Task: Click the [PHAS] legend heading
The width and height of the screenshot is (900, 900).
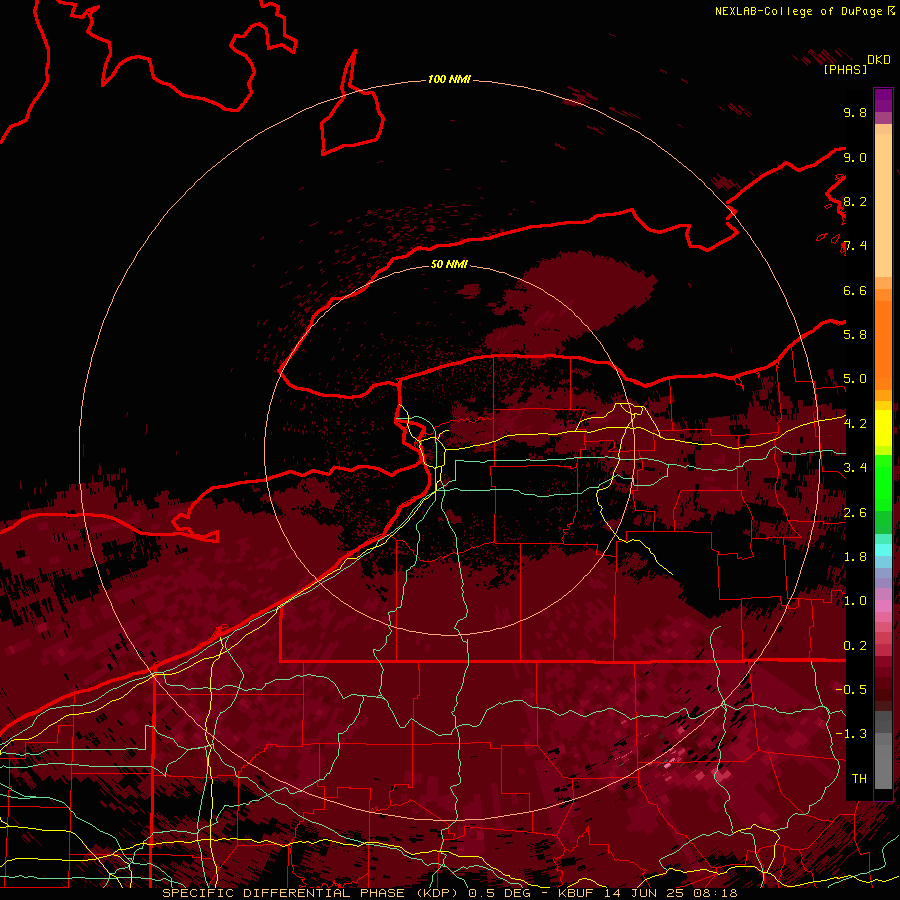Action: coord(845,70)
